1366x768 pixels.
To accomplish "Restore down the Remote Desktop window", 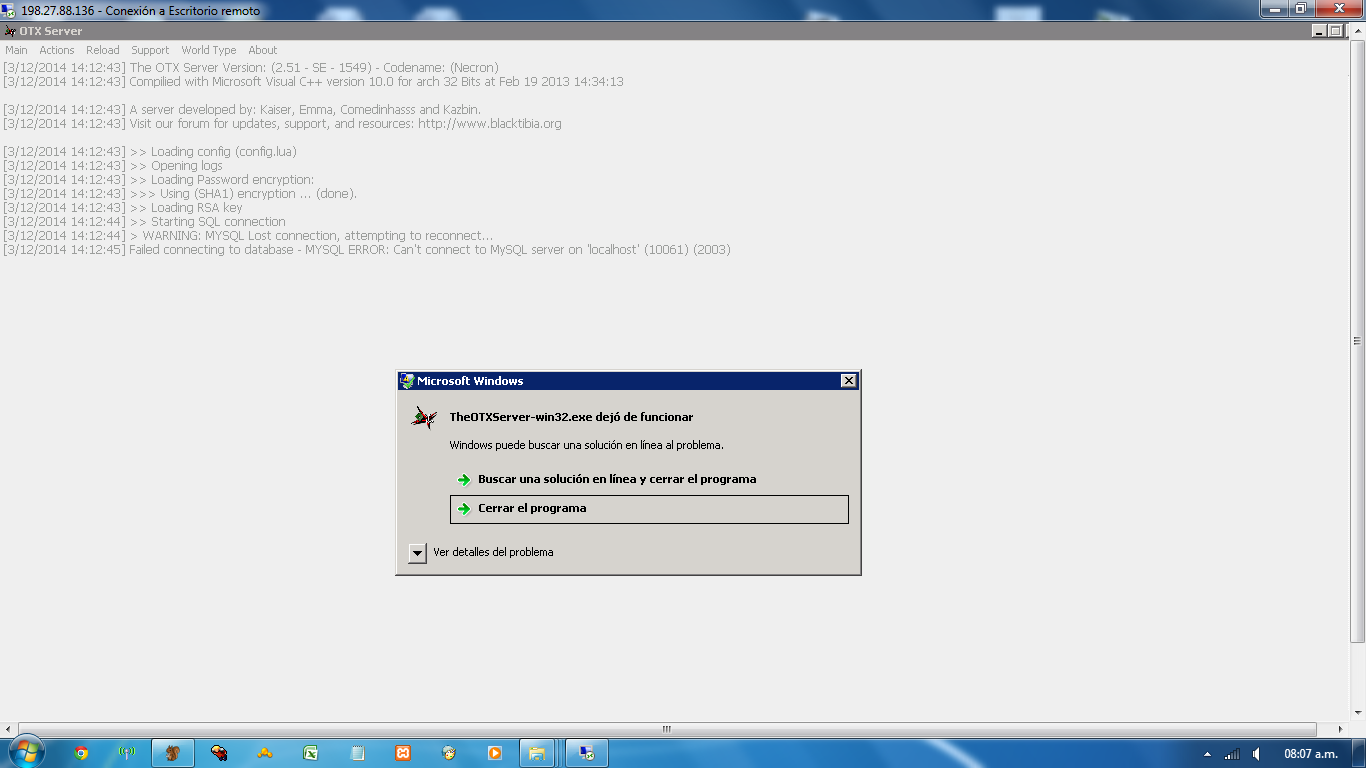I will point(1301,8).
